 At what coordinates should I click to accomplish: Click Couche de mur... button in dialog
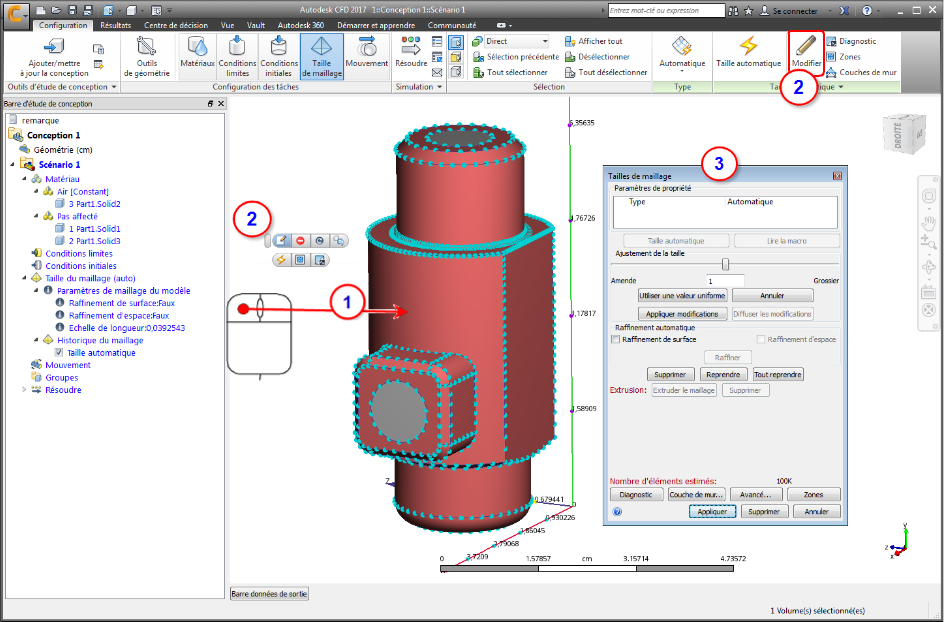coord(696,494)
